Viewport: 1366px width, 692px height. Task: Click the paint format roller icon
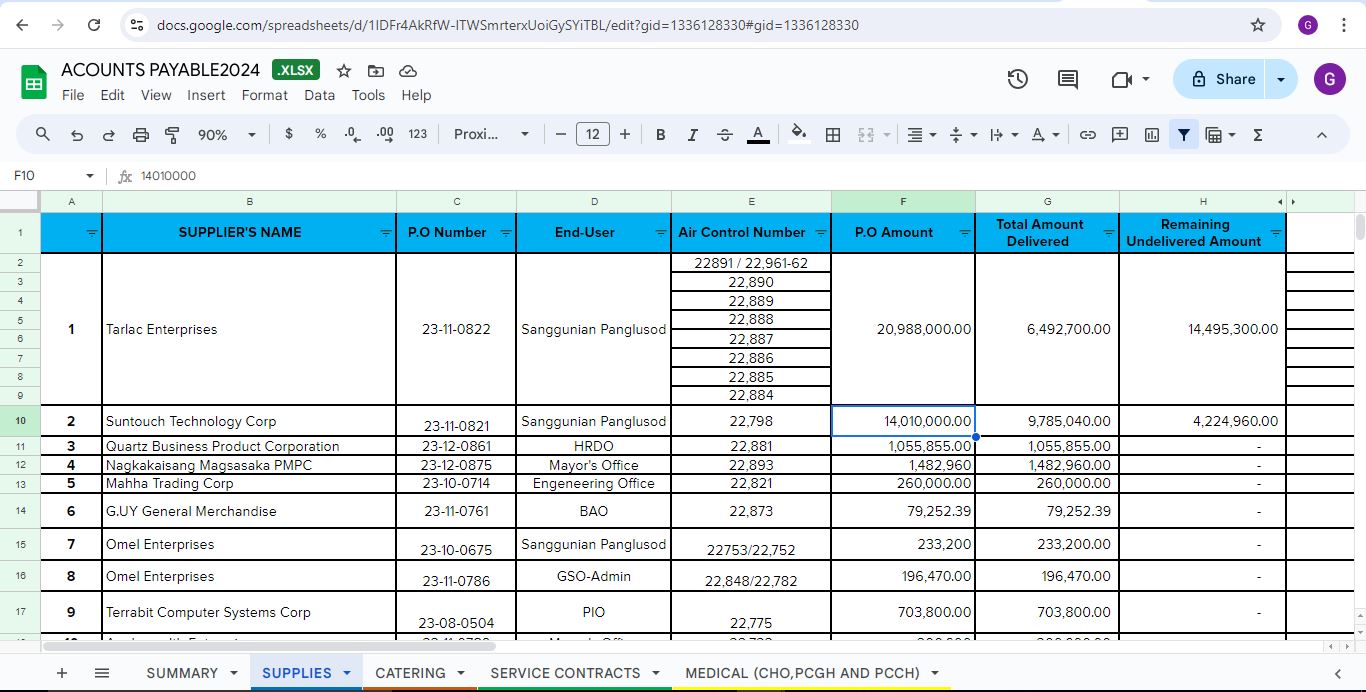pyautogui.click(x=172, y=134)
